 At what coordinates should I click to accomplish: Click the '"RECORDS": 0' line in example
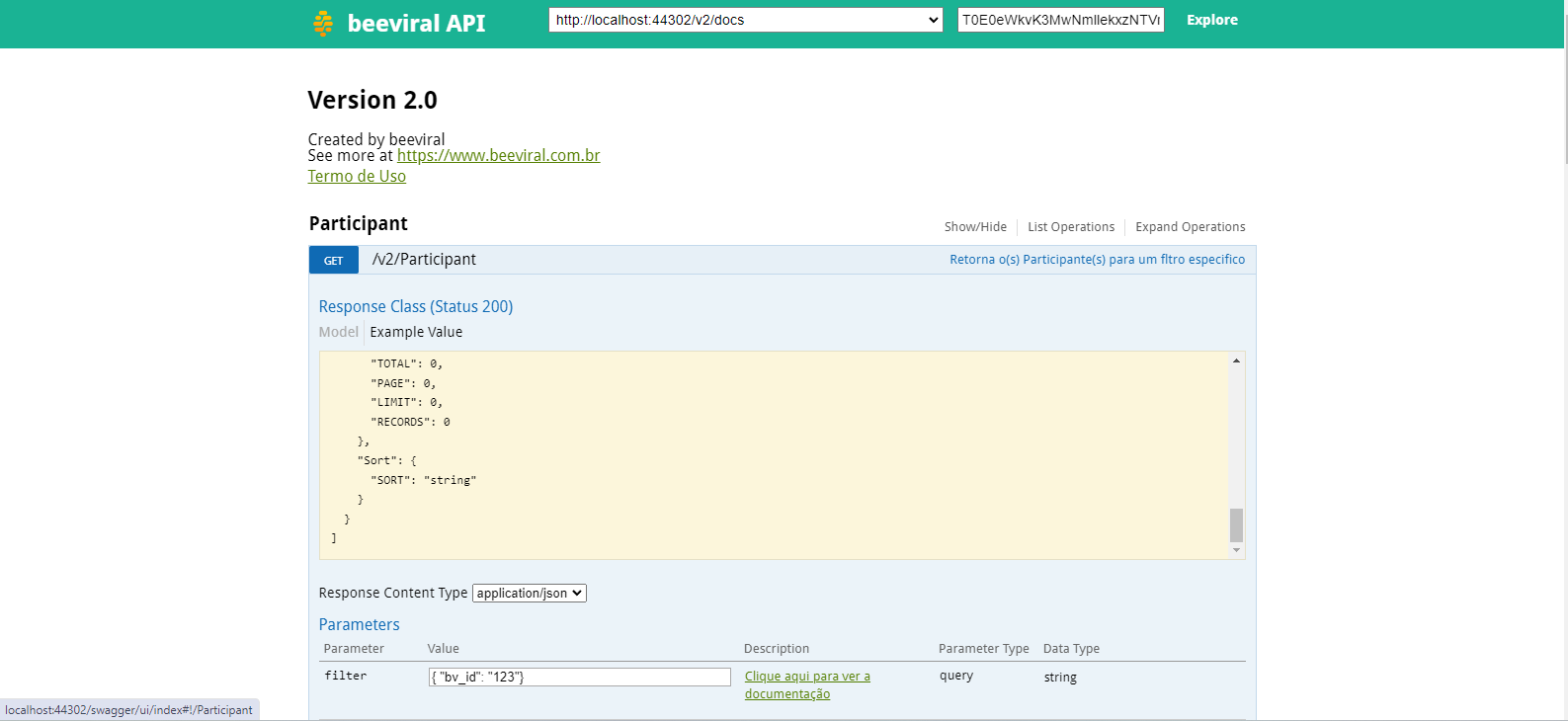click(410, 422)
